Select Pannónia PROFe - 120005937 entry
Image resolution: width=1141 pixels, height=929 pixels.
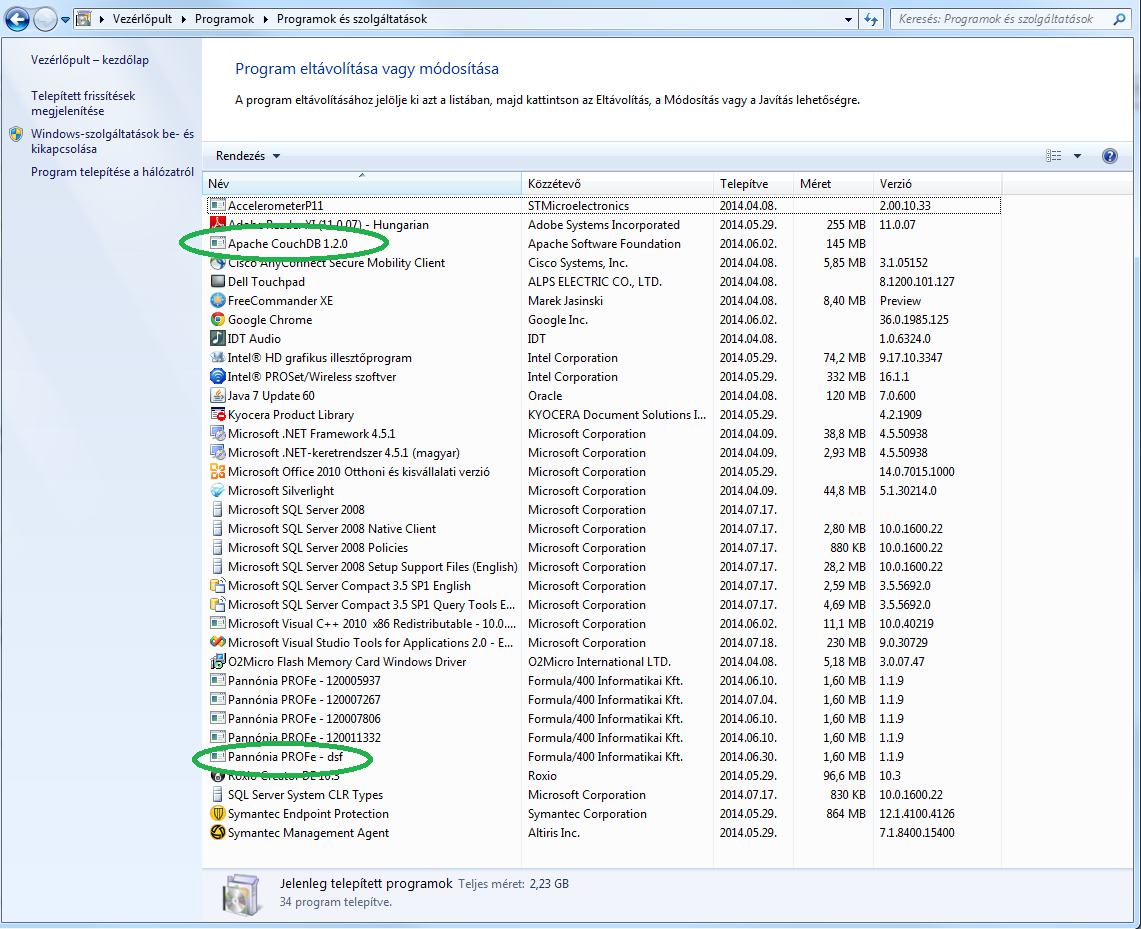(x=604, y=680)
